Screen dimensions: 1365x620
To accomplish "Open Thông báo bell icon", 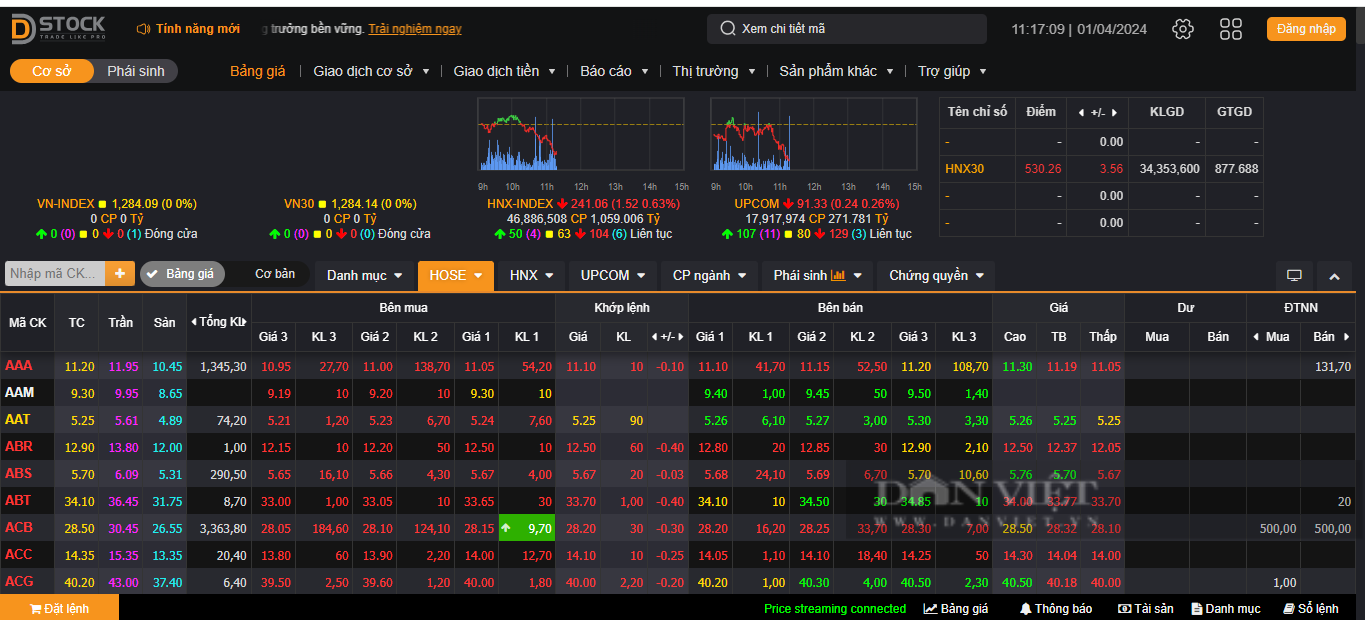I will (x=1025, y=608).
